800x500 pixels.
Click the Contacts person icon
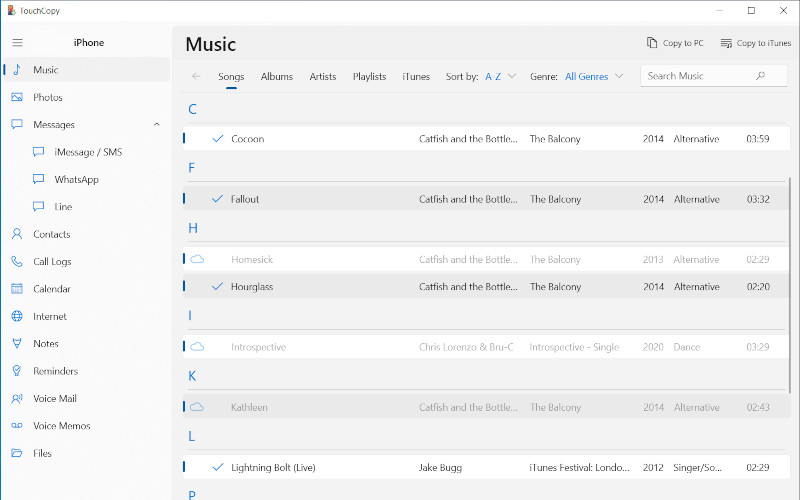[x=17, y=234]
